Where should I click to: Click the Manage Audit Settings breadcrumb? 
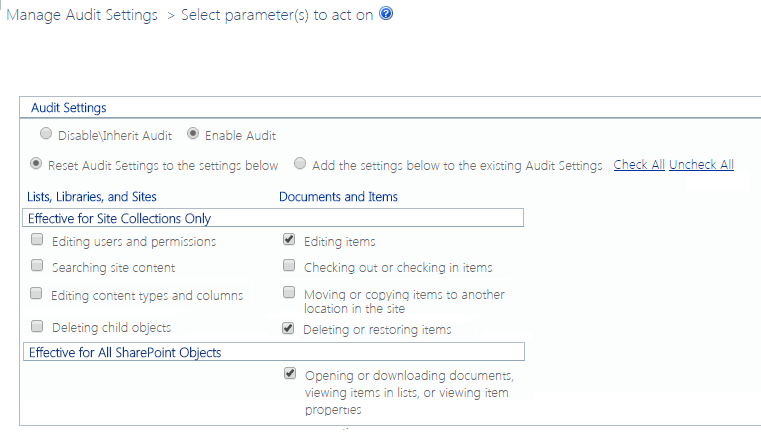pyautogui.click(x=82, y=16)
